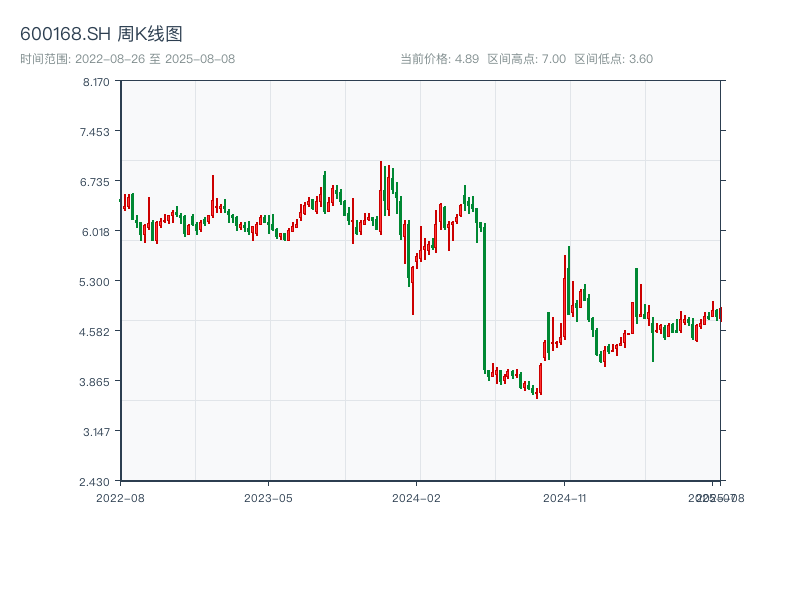The image size is (800, 600).
Task: Select the 5.300 y-axis tick label
Action: 97,281
